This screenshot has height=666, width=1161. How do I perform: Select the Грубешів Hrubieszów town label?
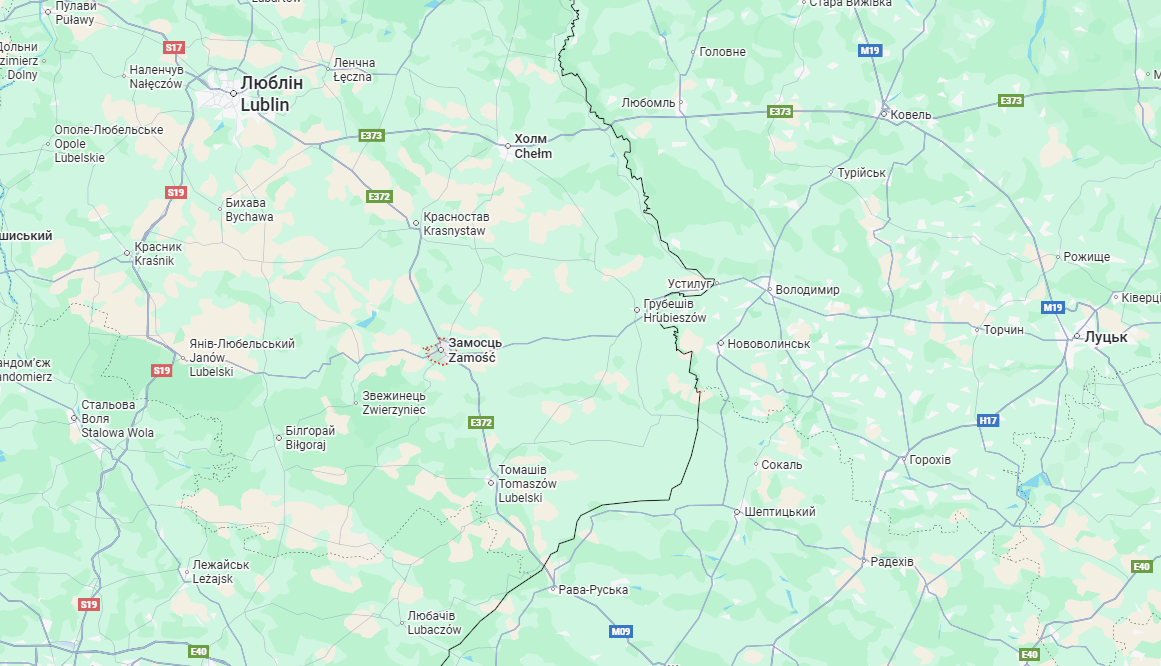pos(675,310)
